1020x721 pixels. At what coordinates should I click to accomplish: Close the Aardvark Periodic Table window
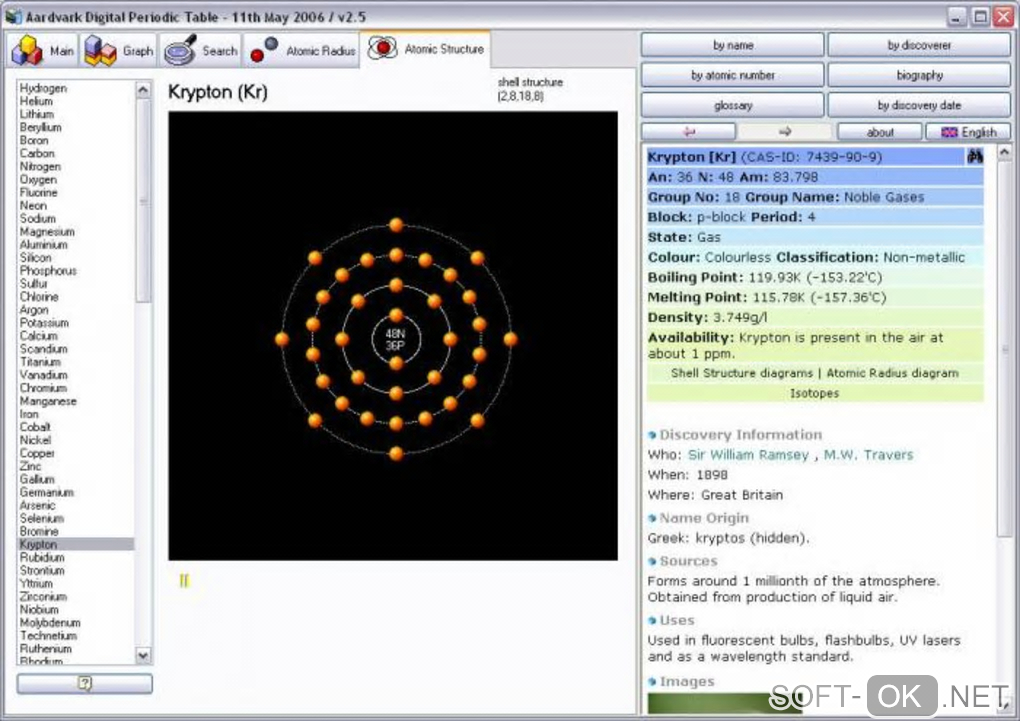pos(1002,16)
